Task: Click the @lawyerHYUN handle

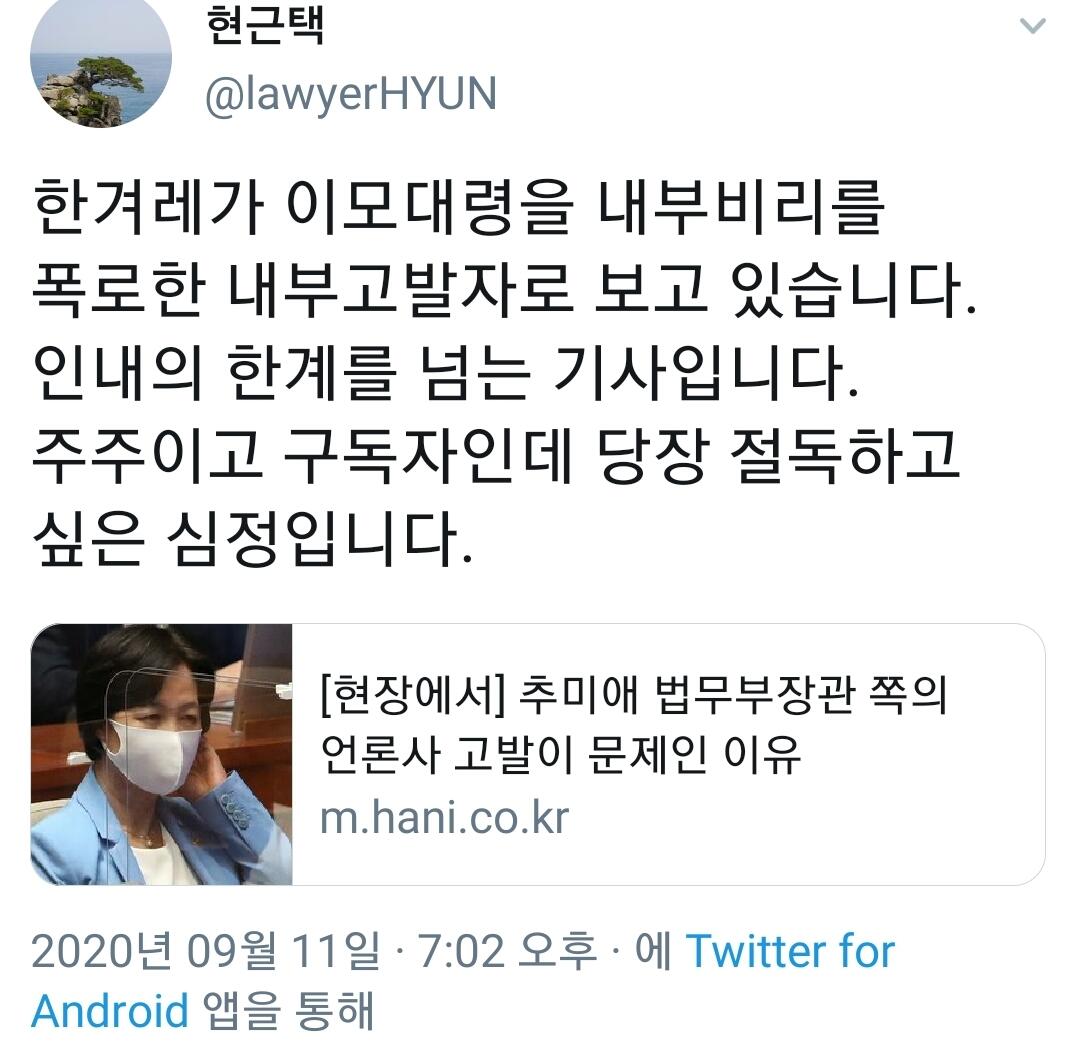Action: (x=351, y=94)
